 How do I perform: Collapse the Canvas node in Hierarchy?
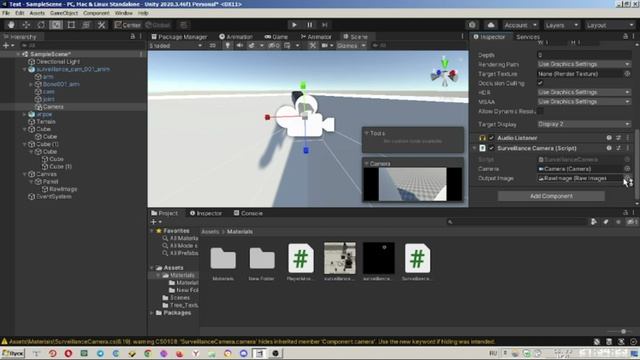24,174
